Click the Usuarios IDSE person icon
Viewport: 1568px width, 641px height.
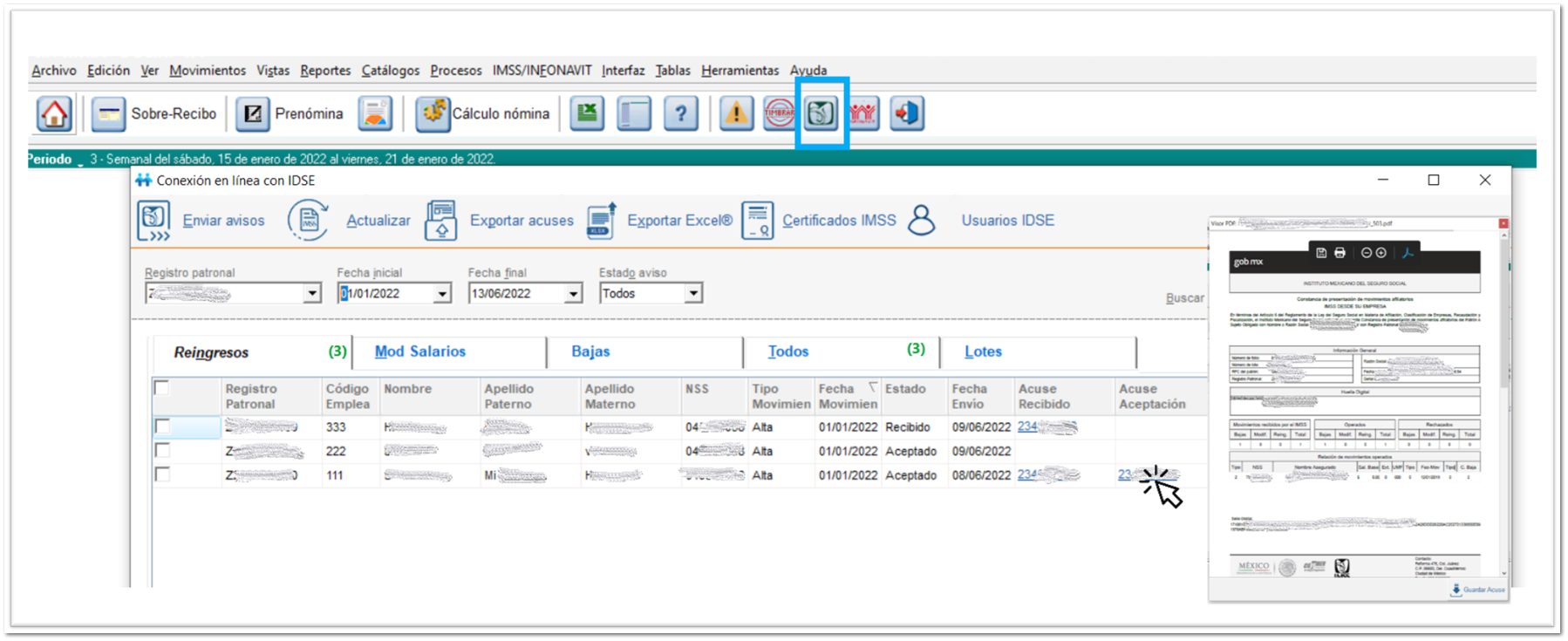[921, 221]
